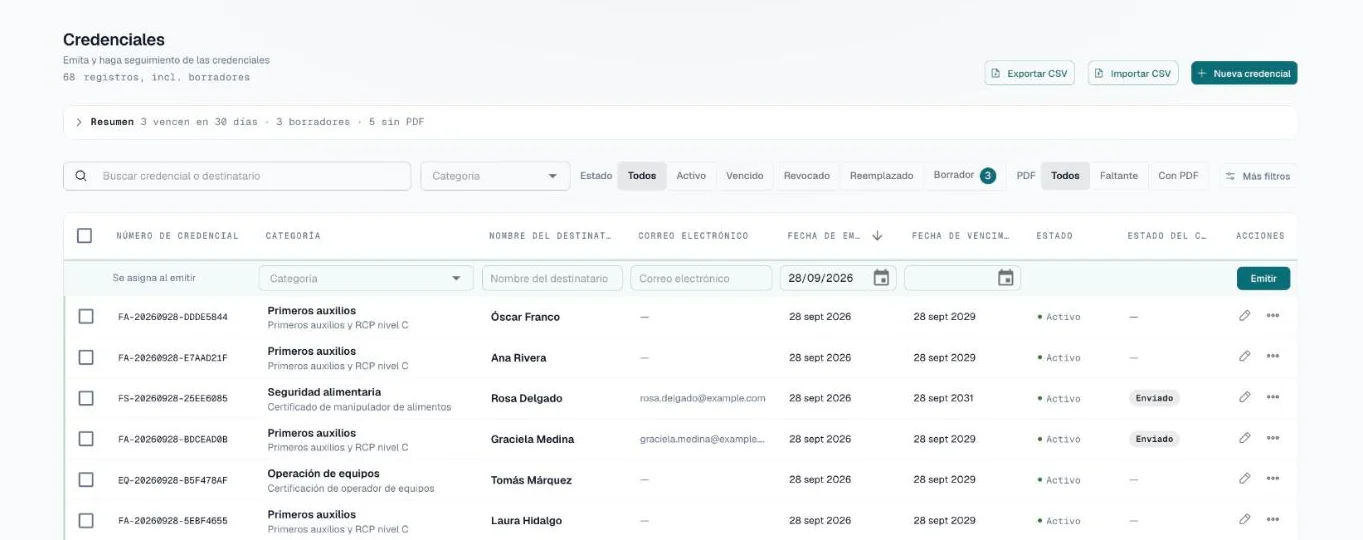The width and height of the screenshot is (1363, 540).
Task: Edit Ana Rivera's credential with pencil icon
Action: point(1244,356)
